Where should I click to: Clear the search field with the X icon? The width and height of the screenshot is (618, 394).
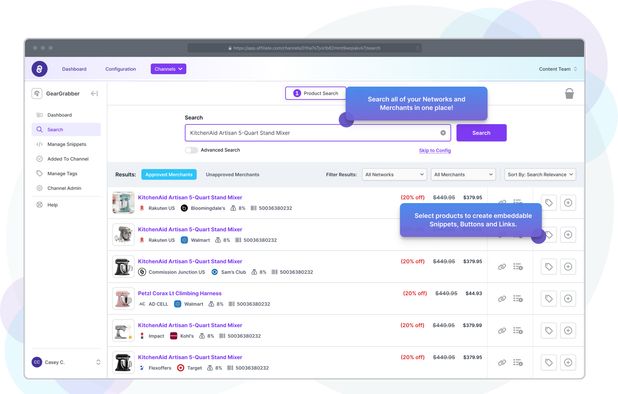pyautogui.click(x=443, y=133)
